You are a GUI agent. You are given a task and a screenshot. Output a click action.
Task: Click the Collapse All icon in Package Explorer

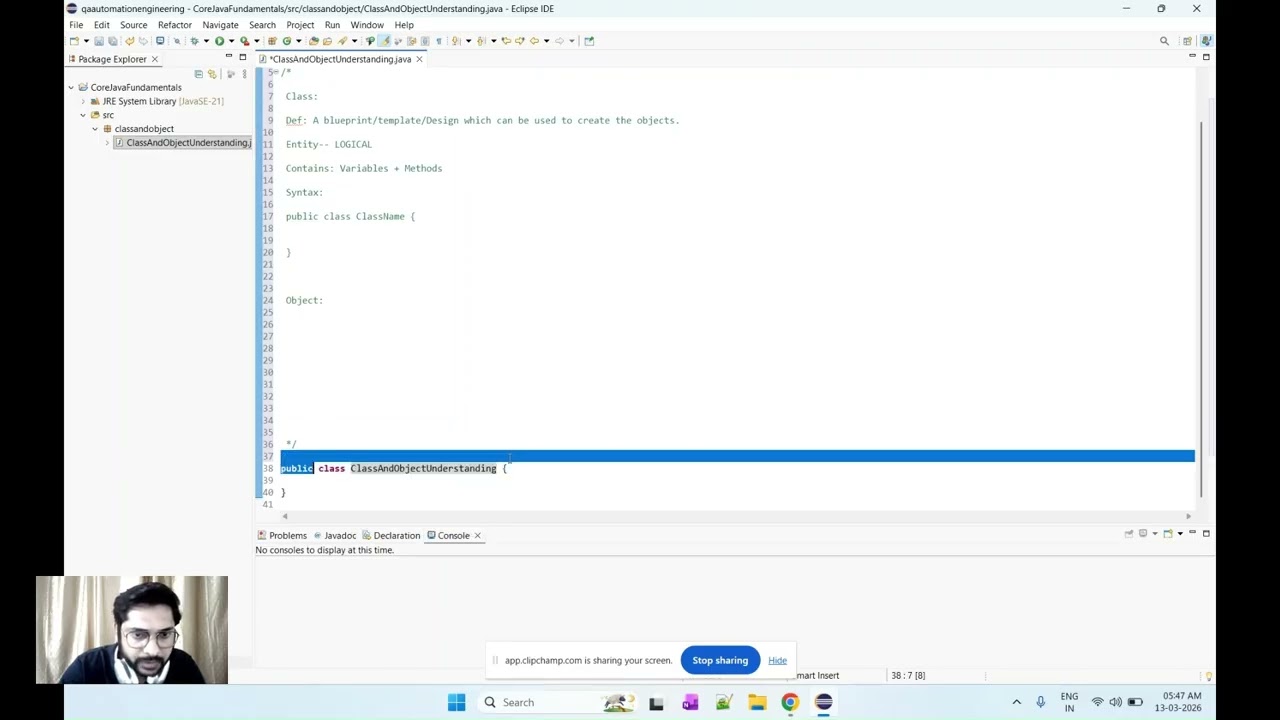tap(198, 74)
